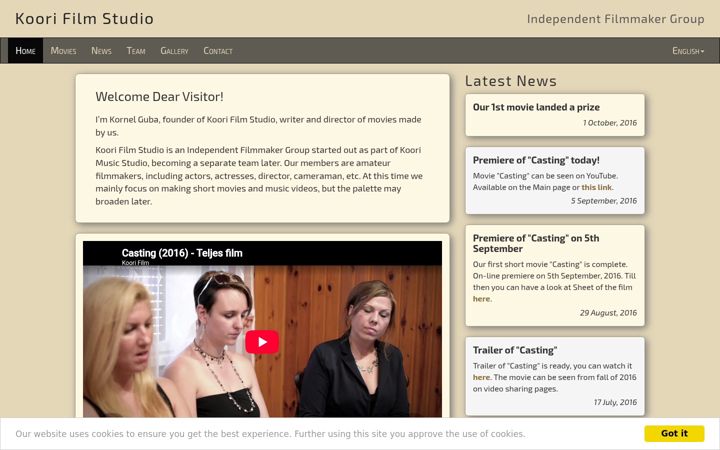Click the cookie notice text
Viewport: 720px width, 450px height.
[x=270, y=434]
